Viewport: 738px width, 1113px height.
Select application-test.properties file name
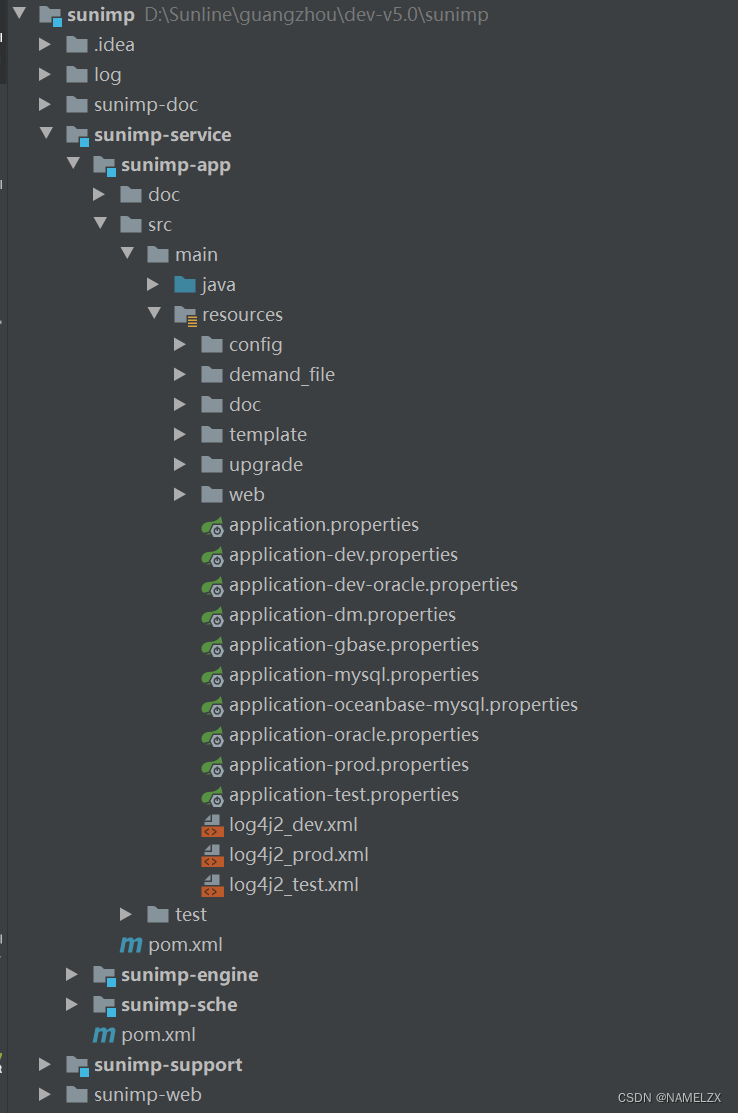[x=343, y=795]
